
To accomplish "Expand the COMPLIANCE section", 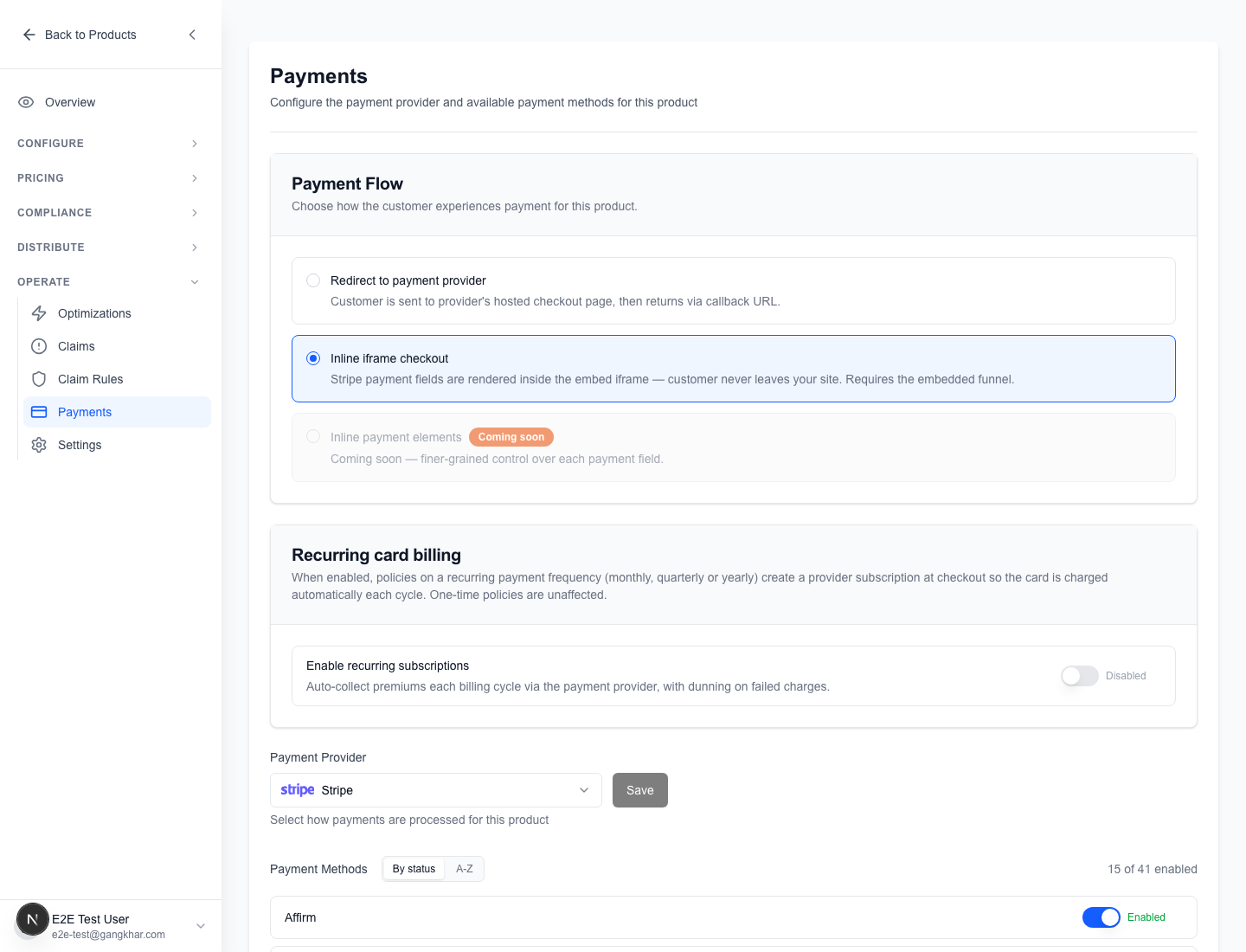I will coord(108,213).
